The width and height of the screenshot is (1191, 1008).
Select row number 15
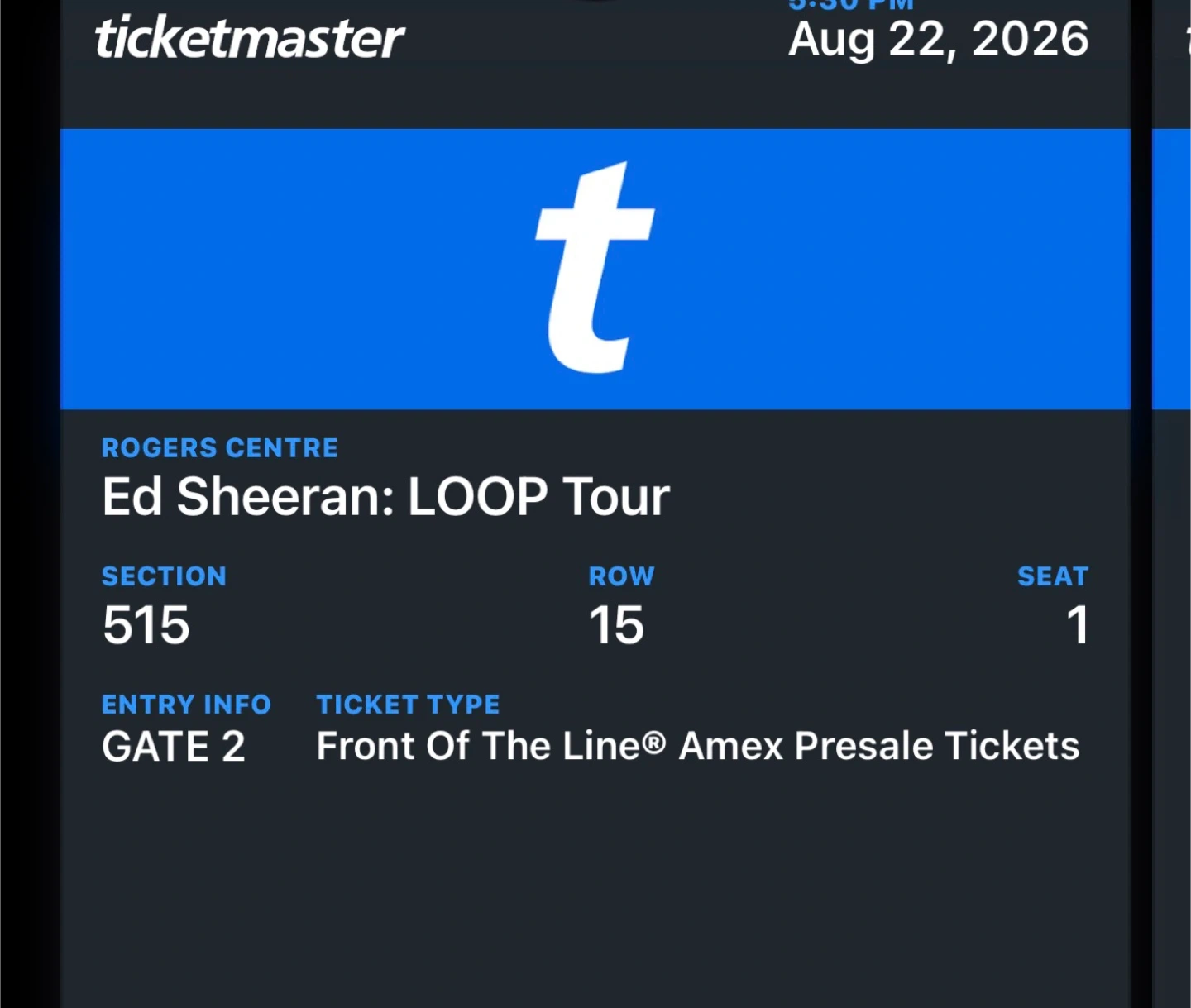tap(616, 625)
